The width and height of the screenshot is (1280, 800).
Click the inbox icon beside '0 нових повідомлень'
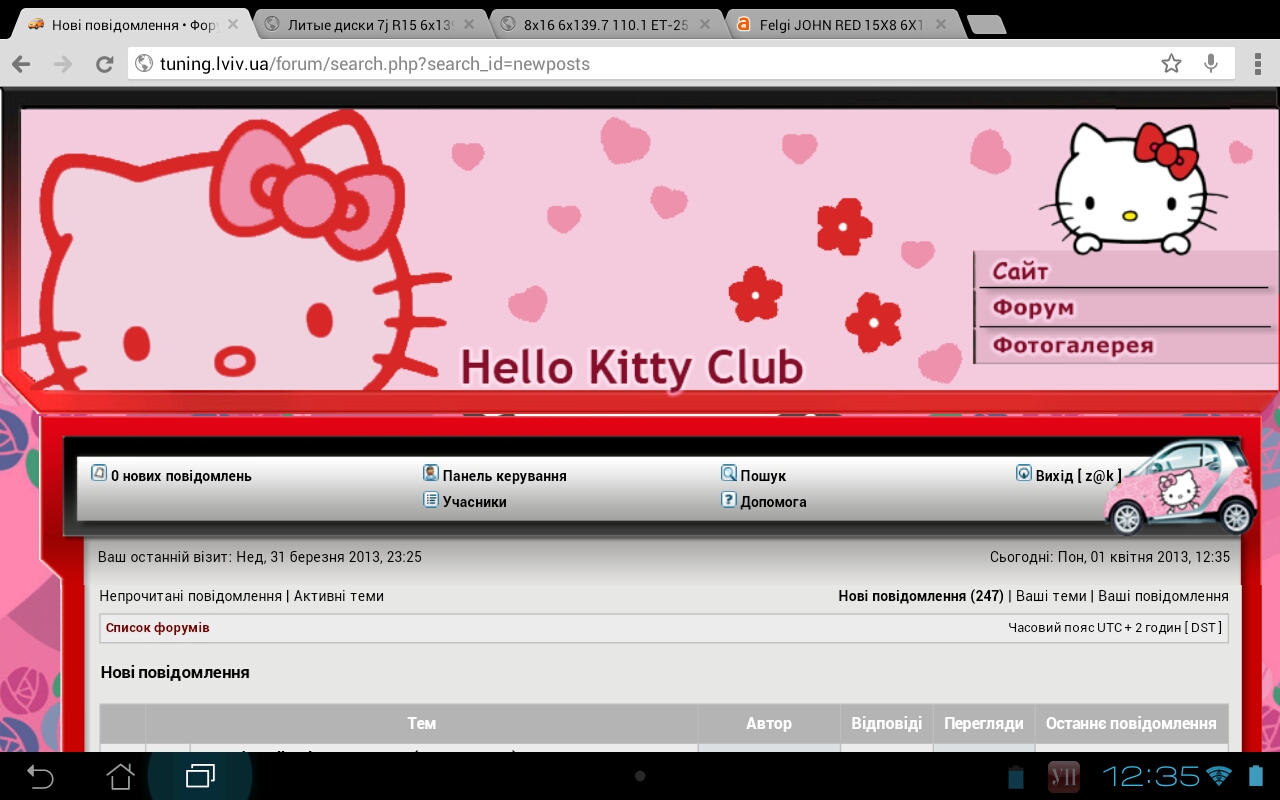point(99,473)
